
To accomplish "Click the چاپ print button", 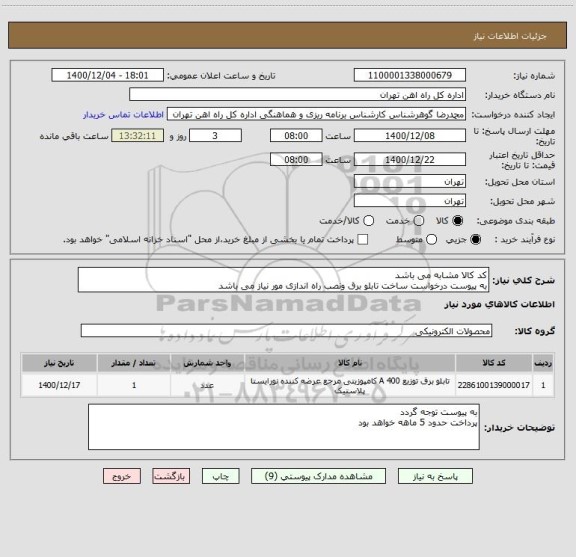I will (220, 476).
